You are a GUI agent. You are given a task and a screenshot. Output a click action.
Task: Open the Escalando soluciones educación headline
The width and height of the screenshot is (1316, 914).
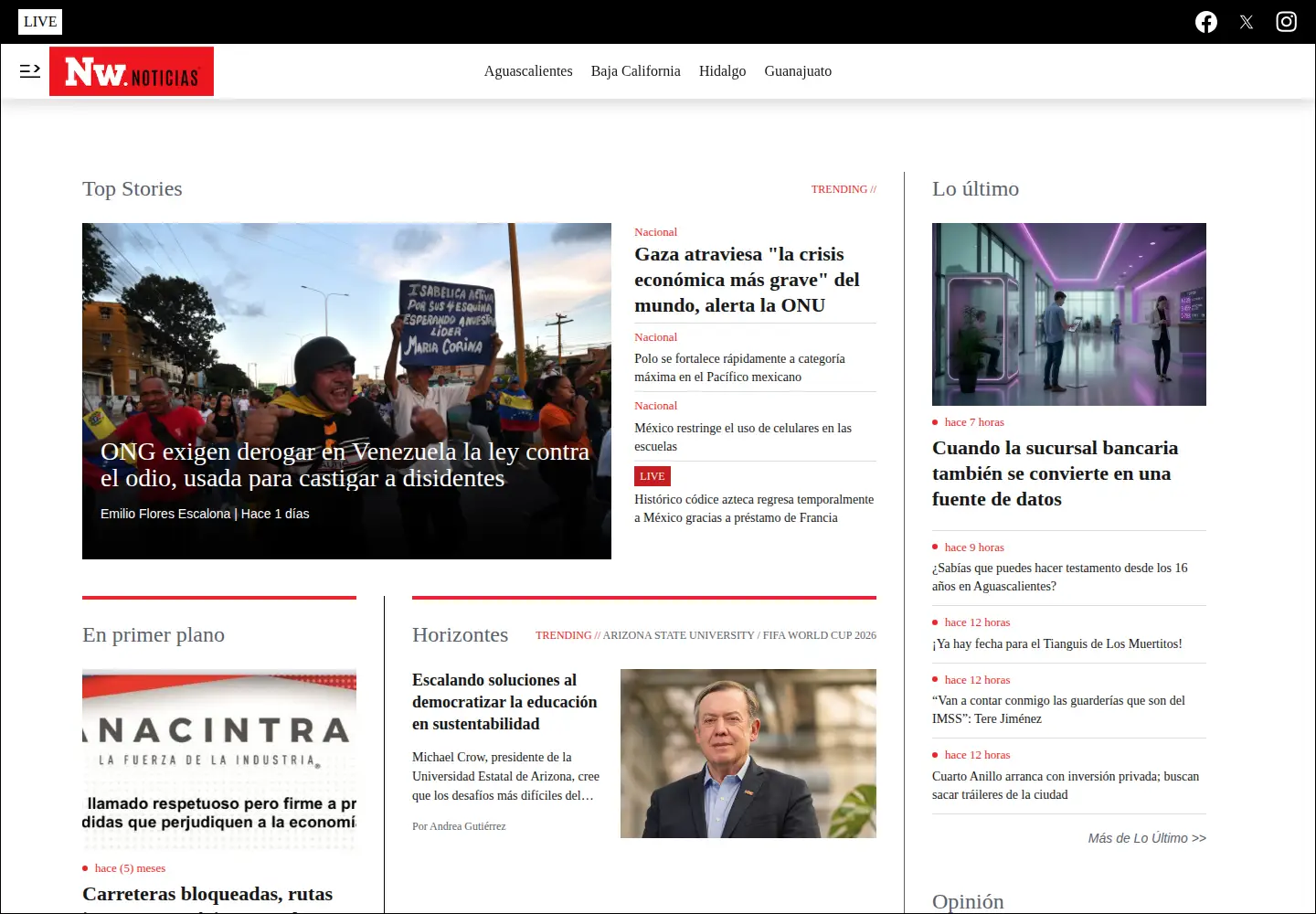click(x=504, y=702)
